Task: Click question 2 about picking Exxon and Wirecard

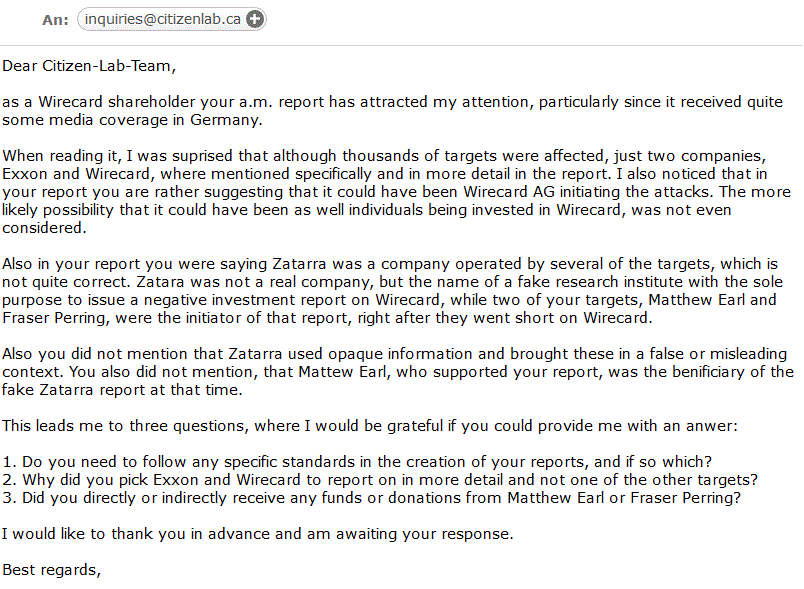Action: point(379,480)
